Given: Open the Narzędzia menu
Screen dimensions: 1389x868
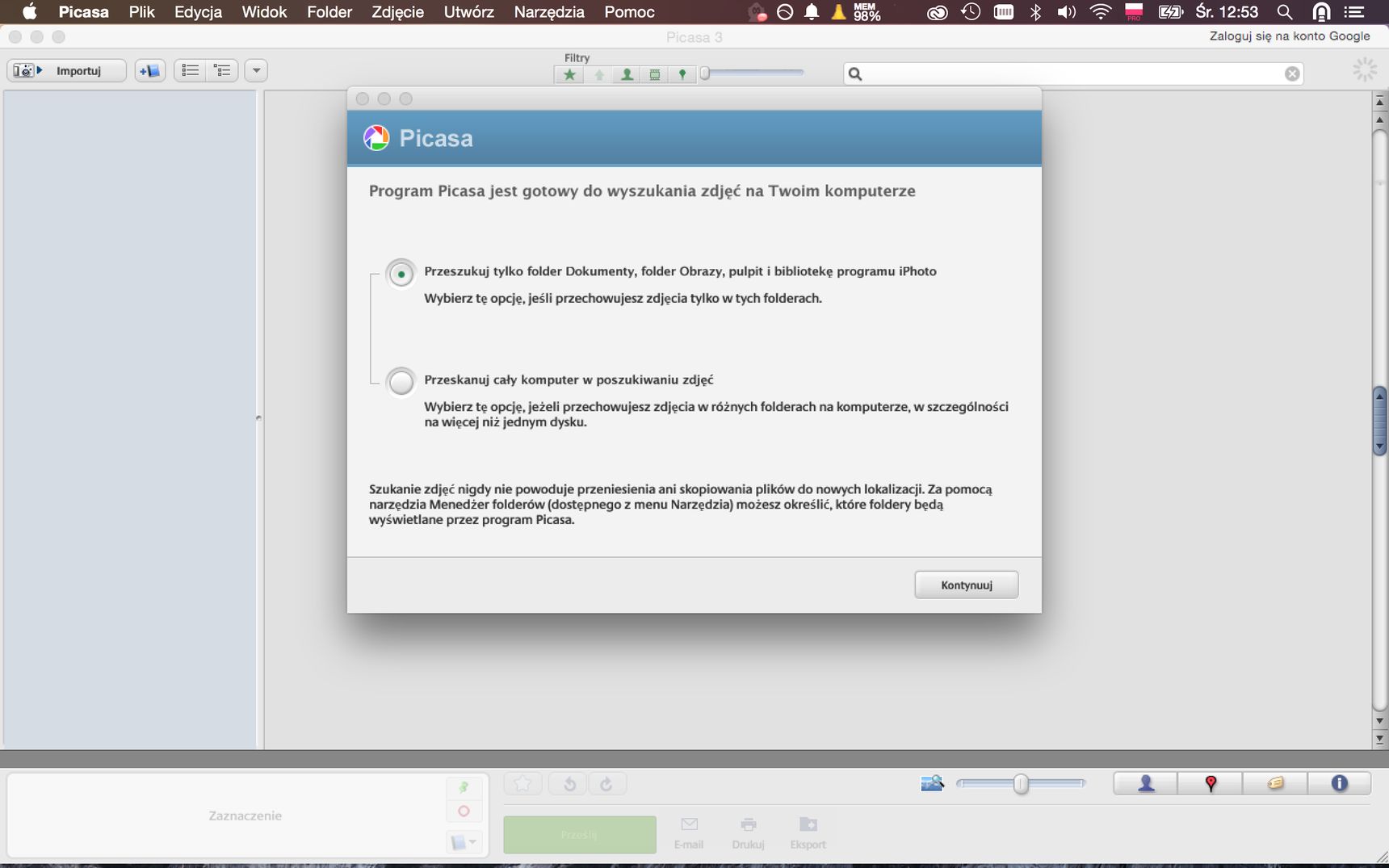Looking at the screenshot, I should [549, 12].
